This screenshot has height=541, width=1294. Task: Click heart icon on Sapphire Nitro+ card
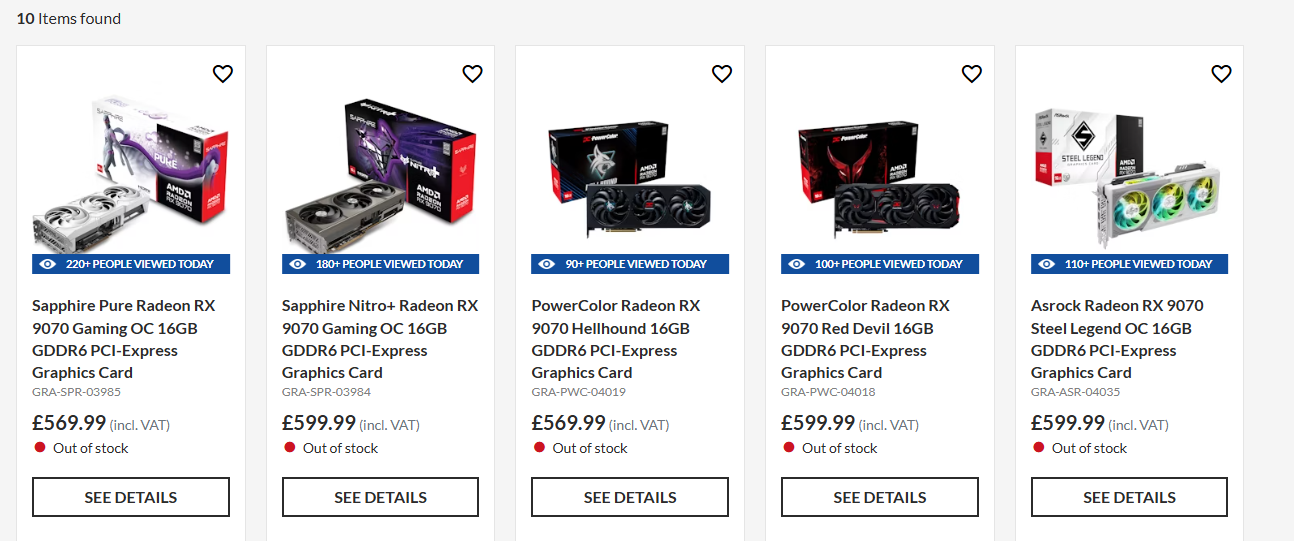pos(472,73)
